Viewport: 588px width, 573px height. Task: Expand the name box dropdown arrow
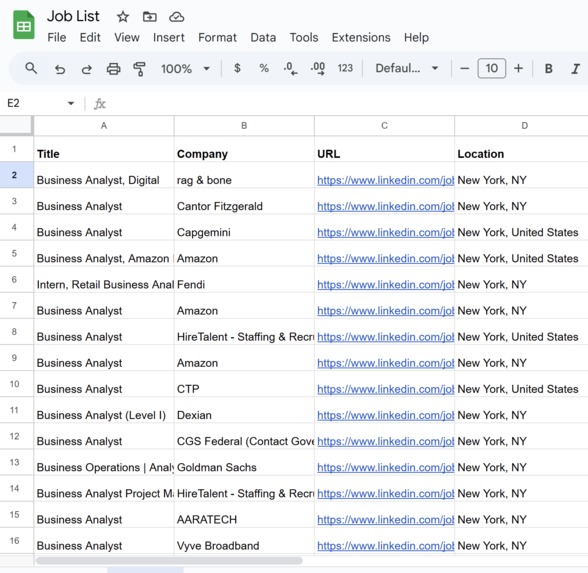(x=71, y=103)
